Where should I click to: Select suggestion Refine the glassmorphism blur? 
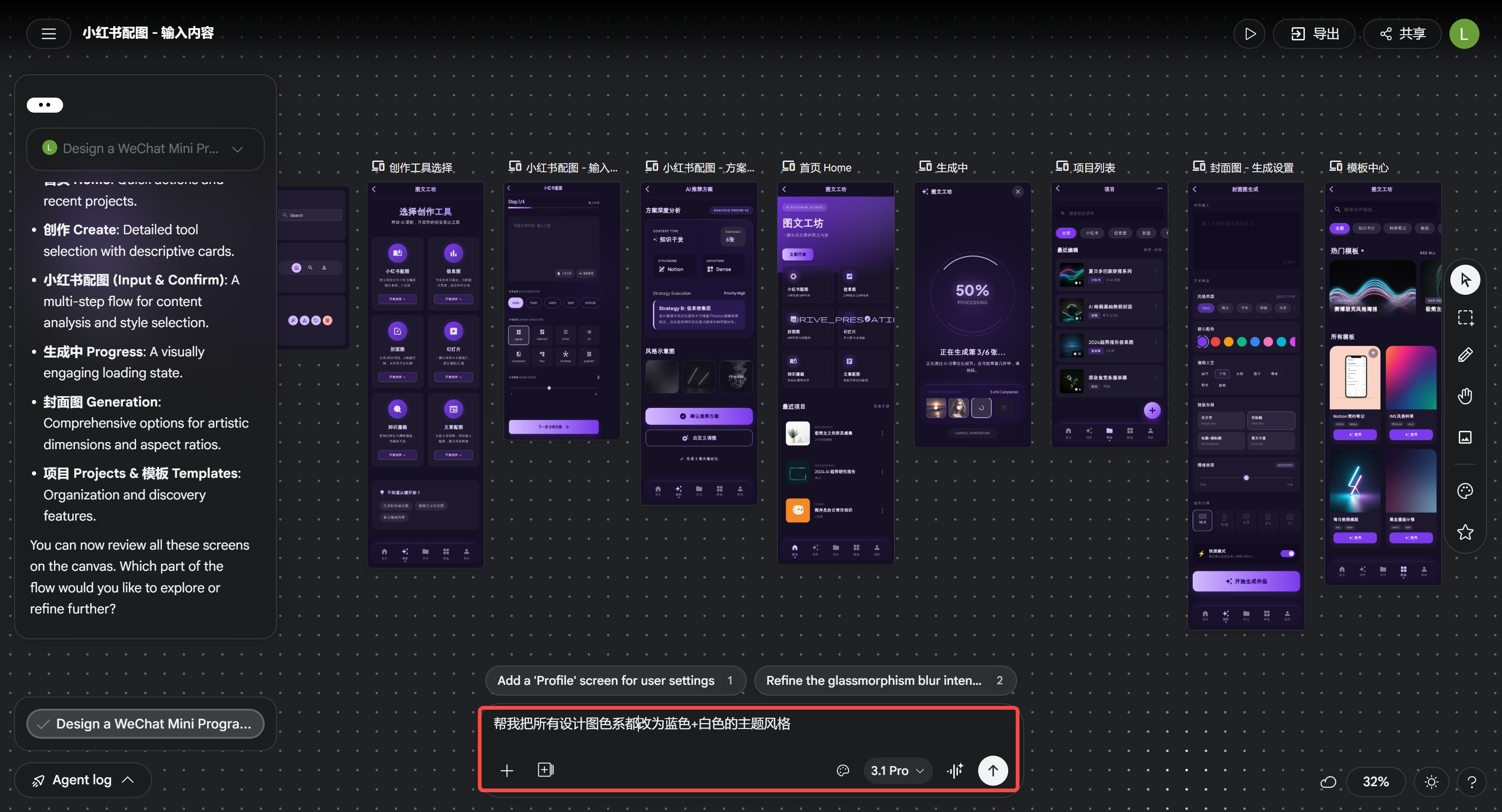[884, 680]
